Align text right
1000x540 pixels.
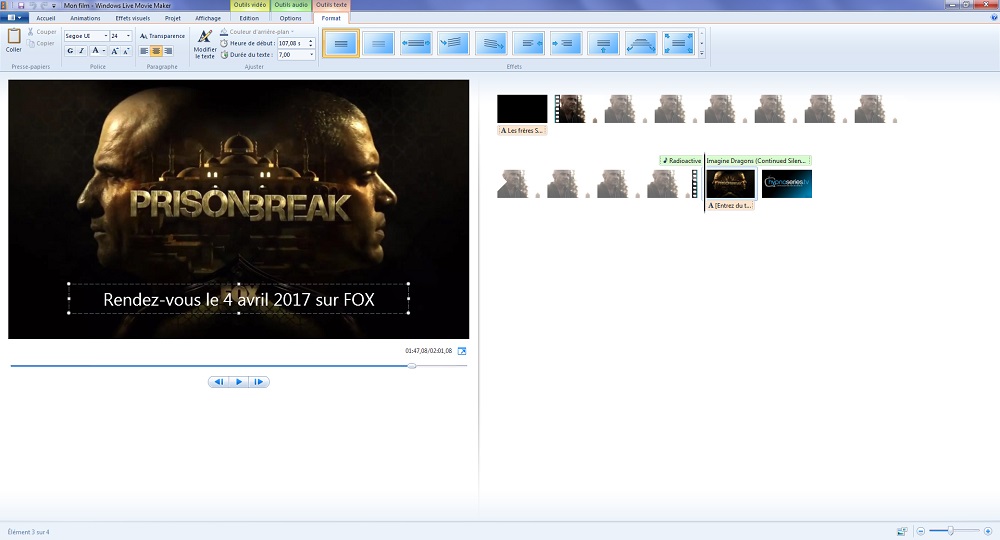(x=168, y=51)
